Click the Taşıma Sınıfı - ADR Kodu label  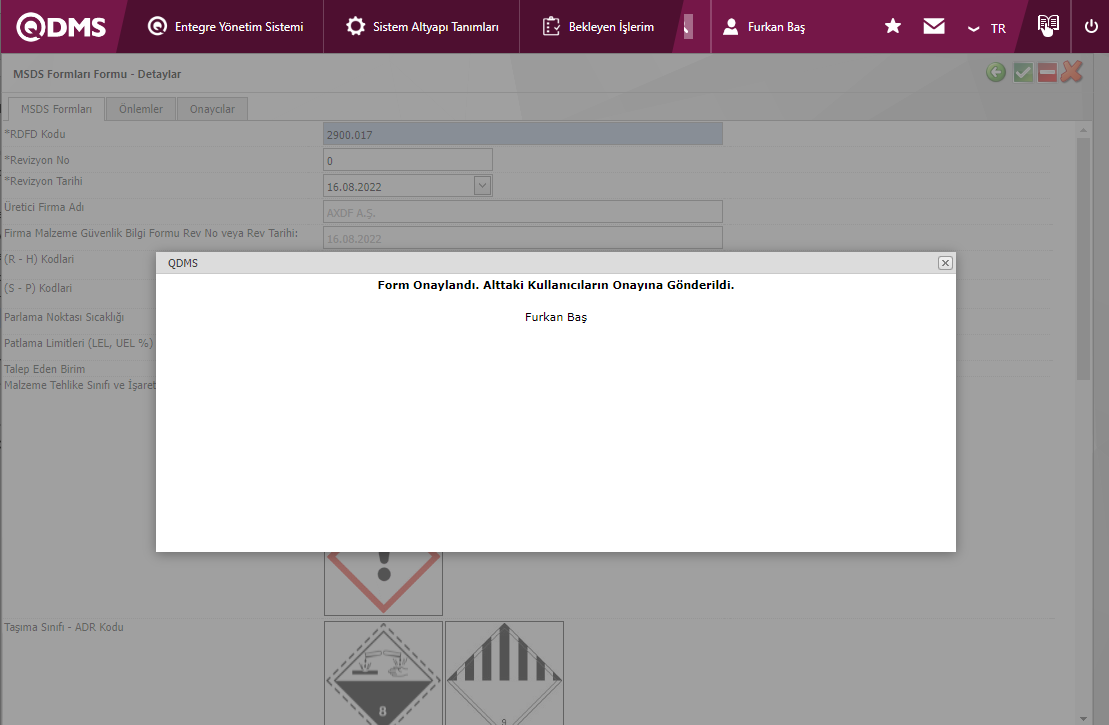[x=64, y=627]
